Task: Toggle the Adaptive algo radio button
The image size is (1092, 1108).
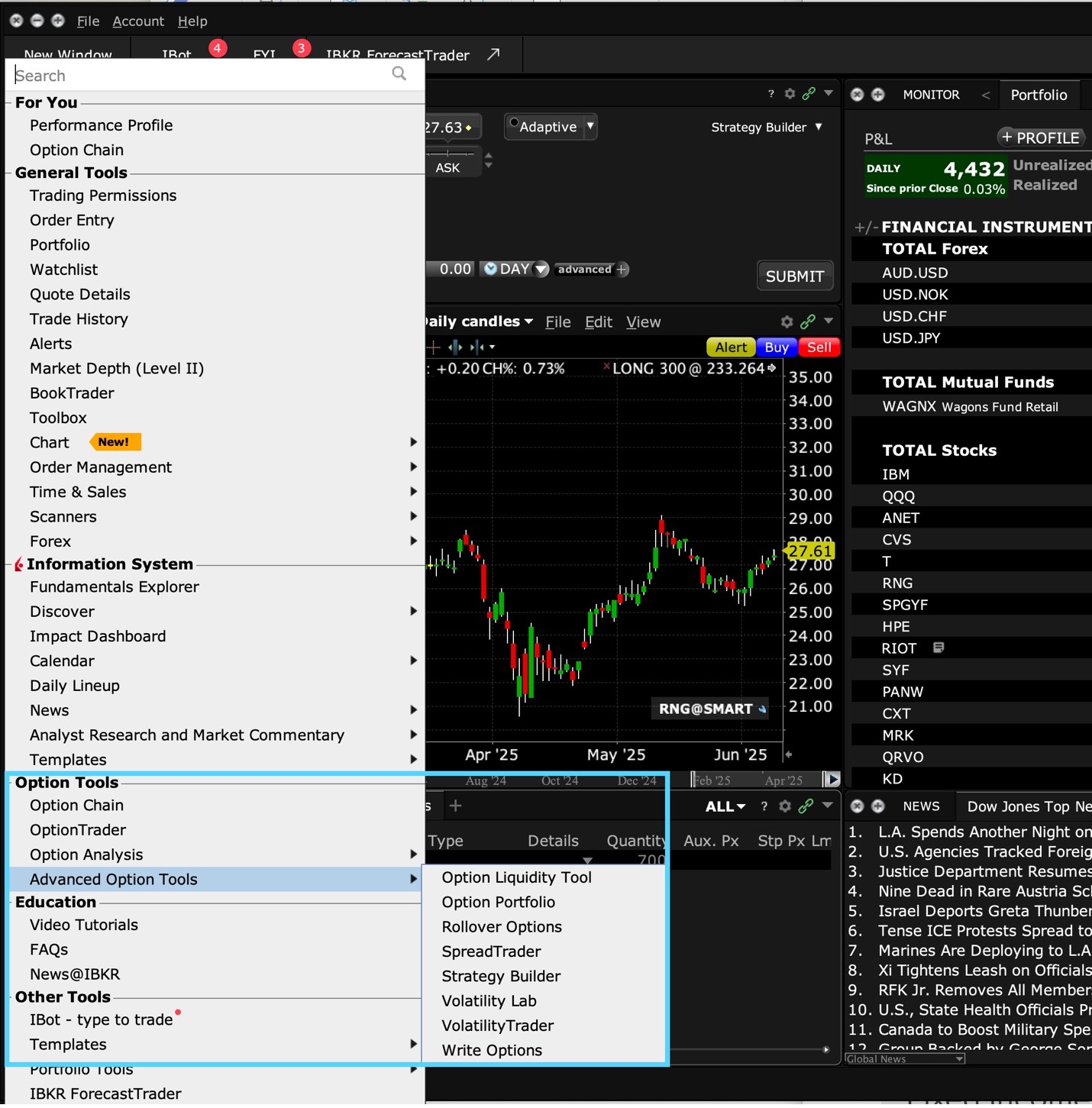Action: pyautogui.click(x=514, y=123)
